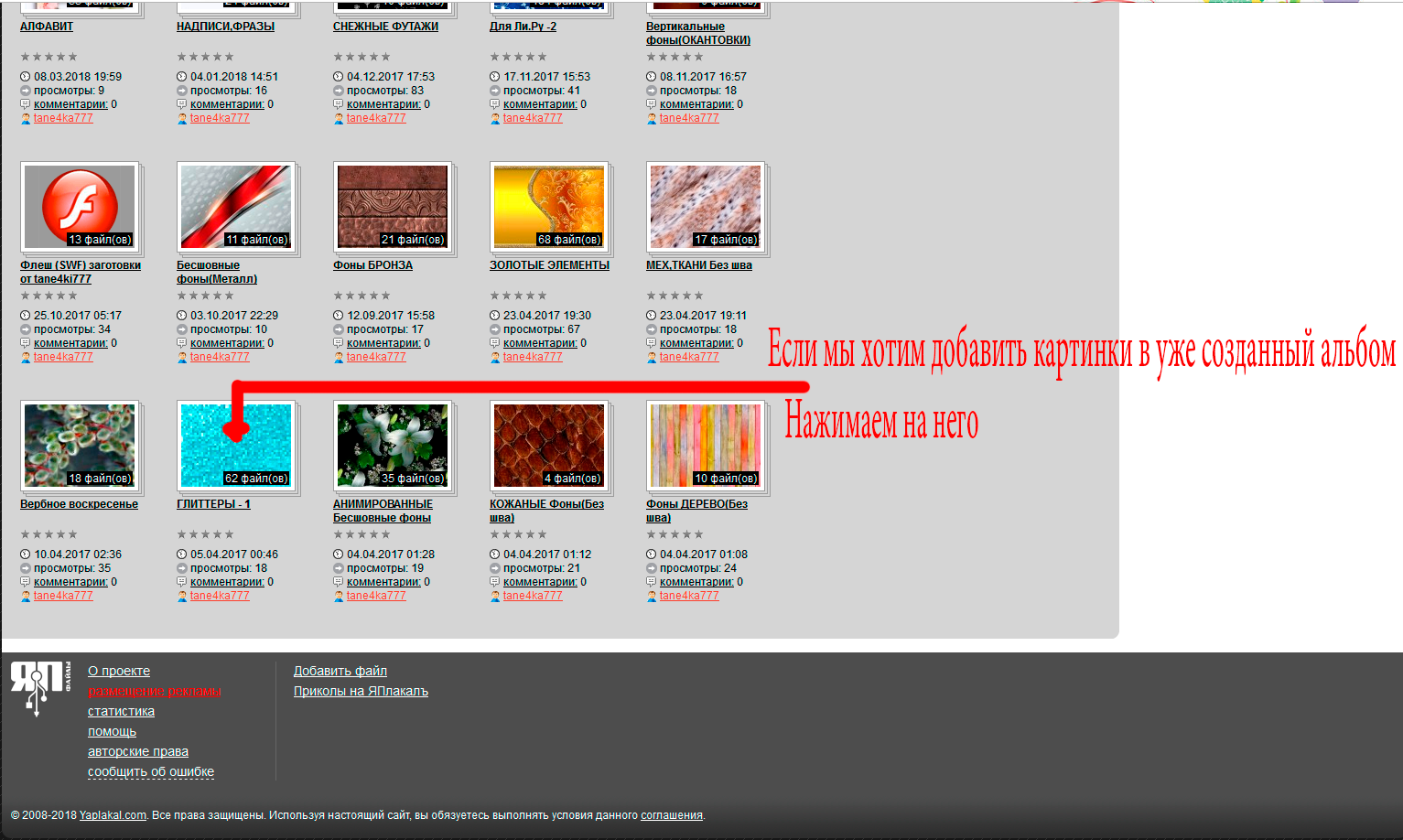
Task: Open the соглашения link in copyright line
Action: [671, 815]
